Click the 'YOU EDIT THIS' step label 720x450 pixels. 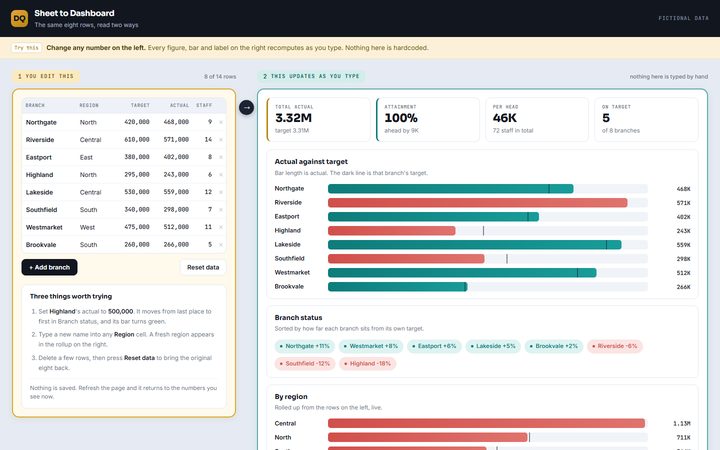pyautogui.click(x=46, y=76)
